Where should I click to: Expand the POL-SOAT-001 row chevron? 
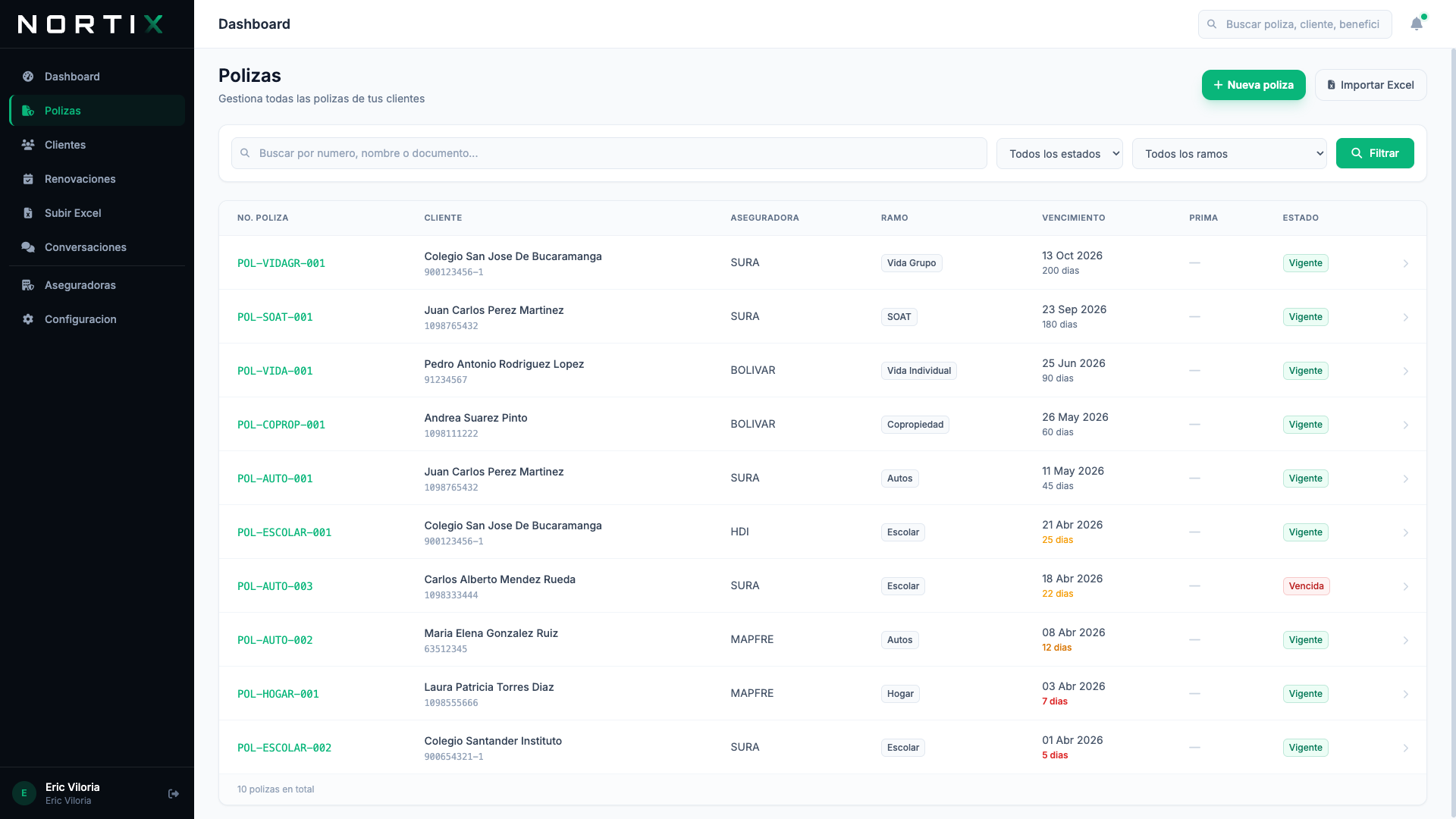point(1407,317)
